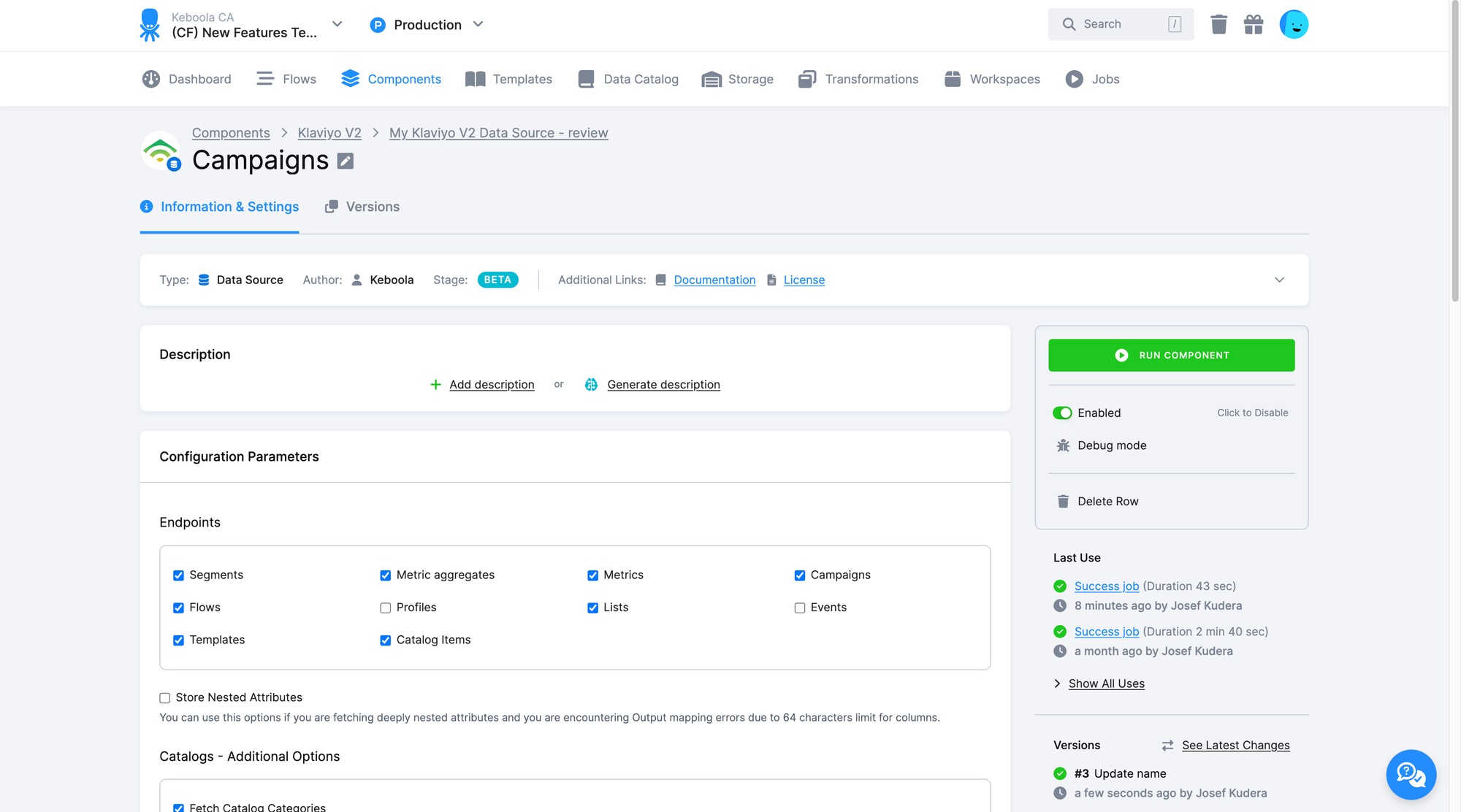
Task: Toggle the Profiles endpoint checkbox
Action: (x=384, y=607)
